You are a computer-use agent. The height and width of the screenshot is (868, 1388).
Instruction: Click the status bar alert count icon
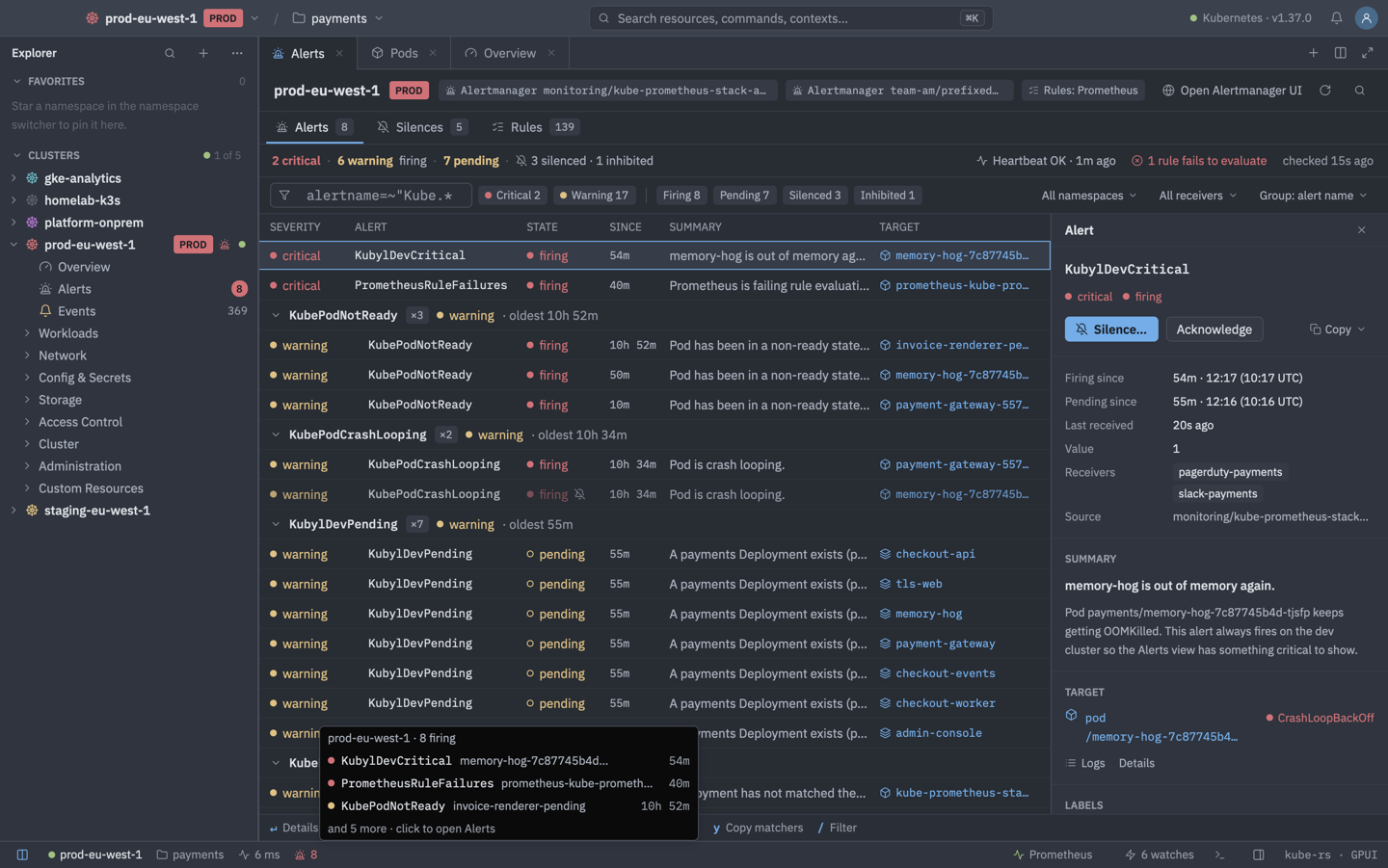(x=307, y=855)
